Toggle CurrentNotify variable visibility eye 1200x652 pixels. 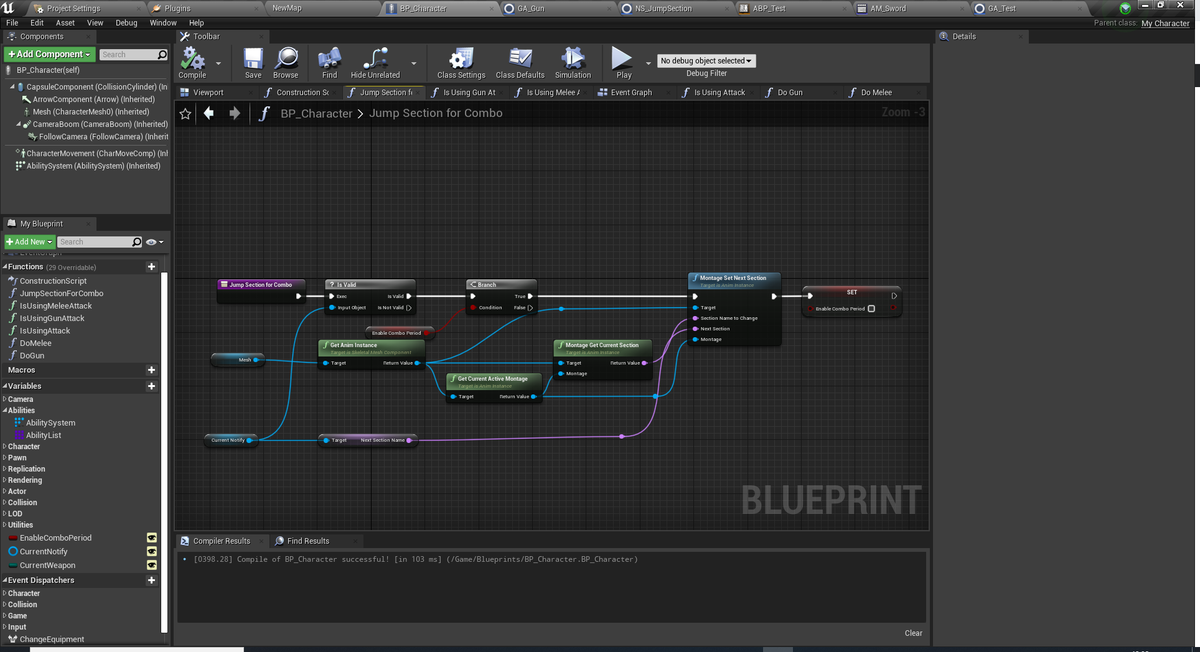pyautogui.click(x=151, y=552)
